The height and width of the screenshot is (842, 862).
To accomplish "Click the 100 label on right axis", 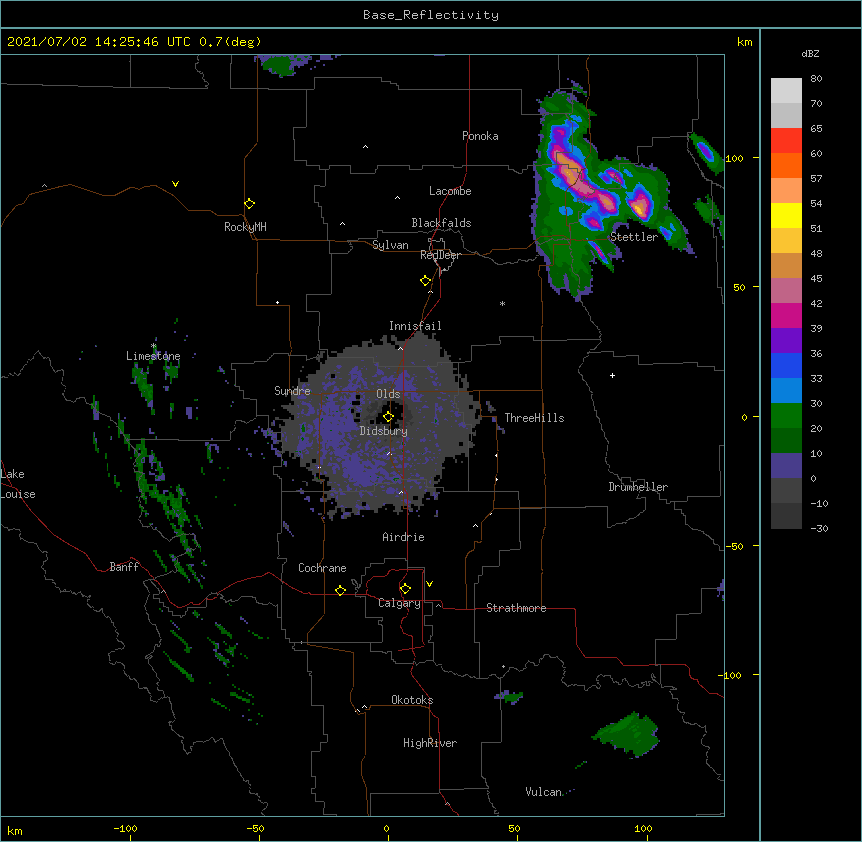I will (734, 158).
